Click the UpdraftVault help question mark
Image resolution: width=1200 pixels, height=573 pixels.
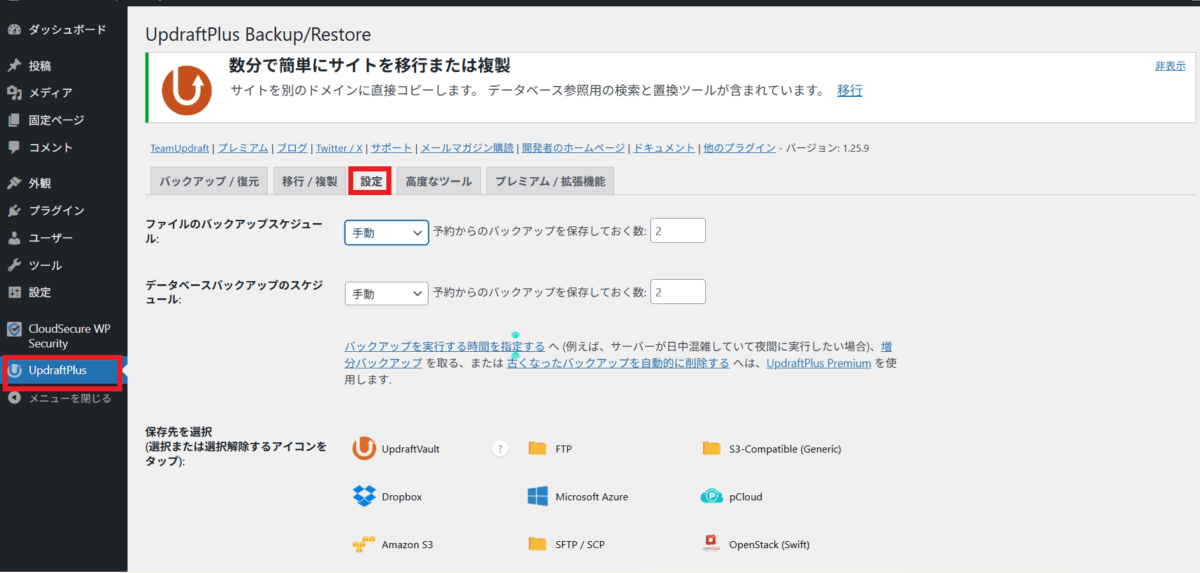[500, 449]
